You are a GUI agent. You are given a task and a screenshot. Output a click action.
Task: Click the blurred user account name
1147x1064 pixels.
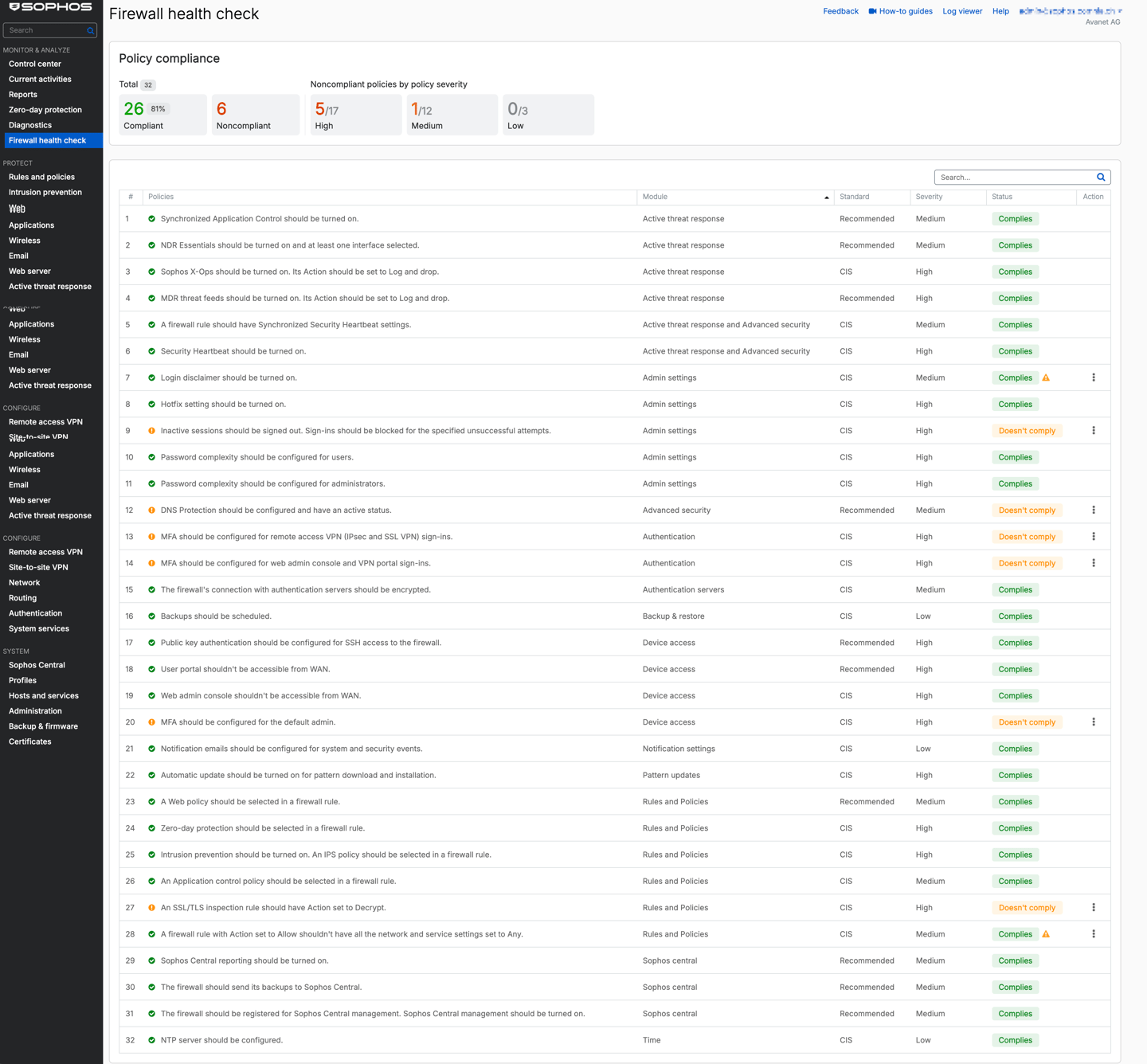(x=1071, y=11)
